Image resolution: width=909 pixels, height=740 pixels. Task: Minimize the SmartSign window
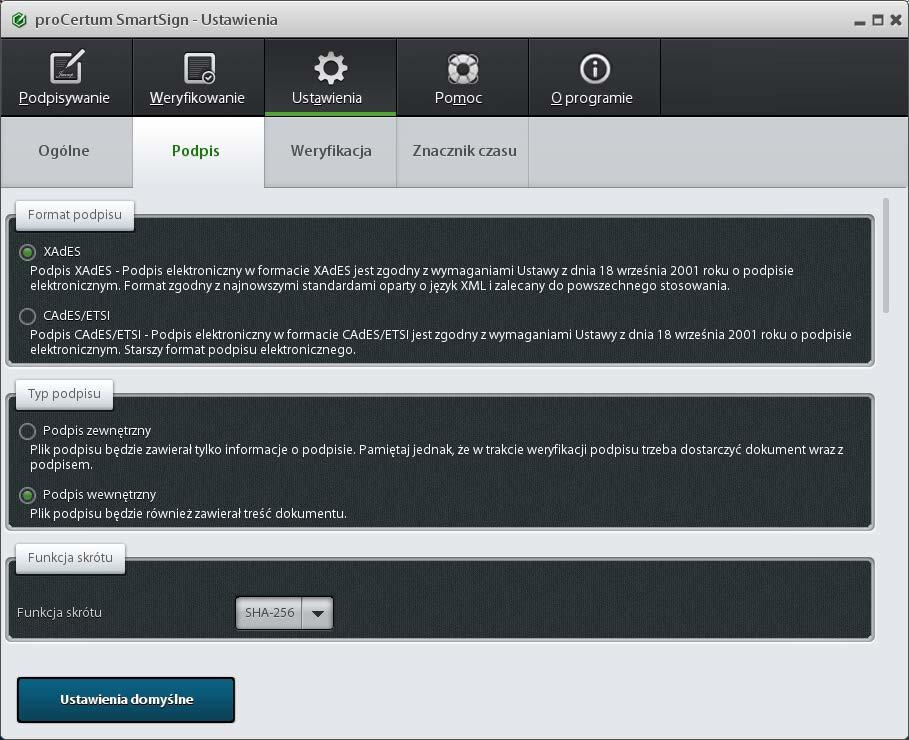pyautogui.click(x=860, y=21)
